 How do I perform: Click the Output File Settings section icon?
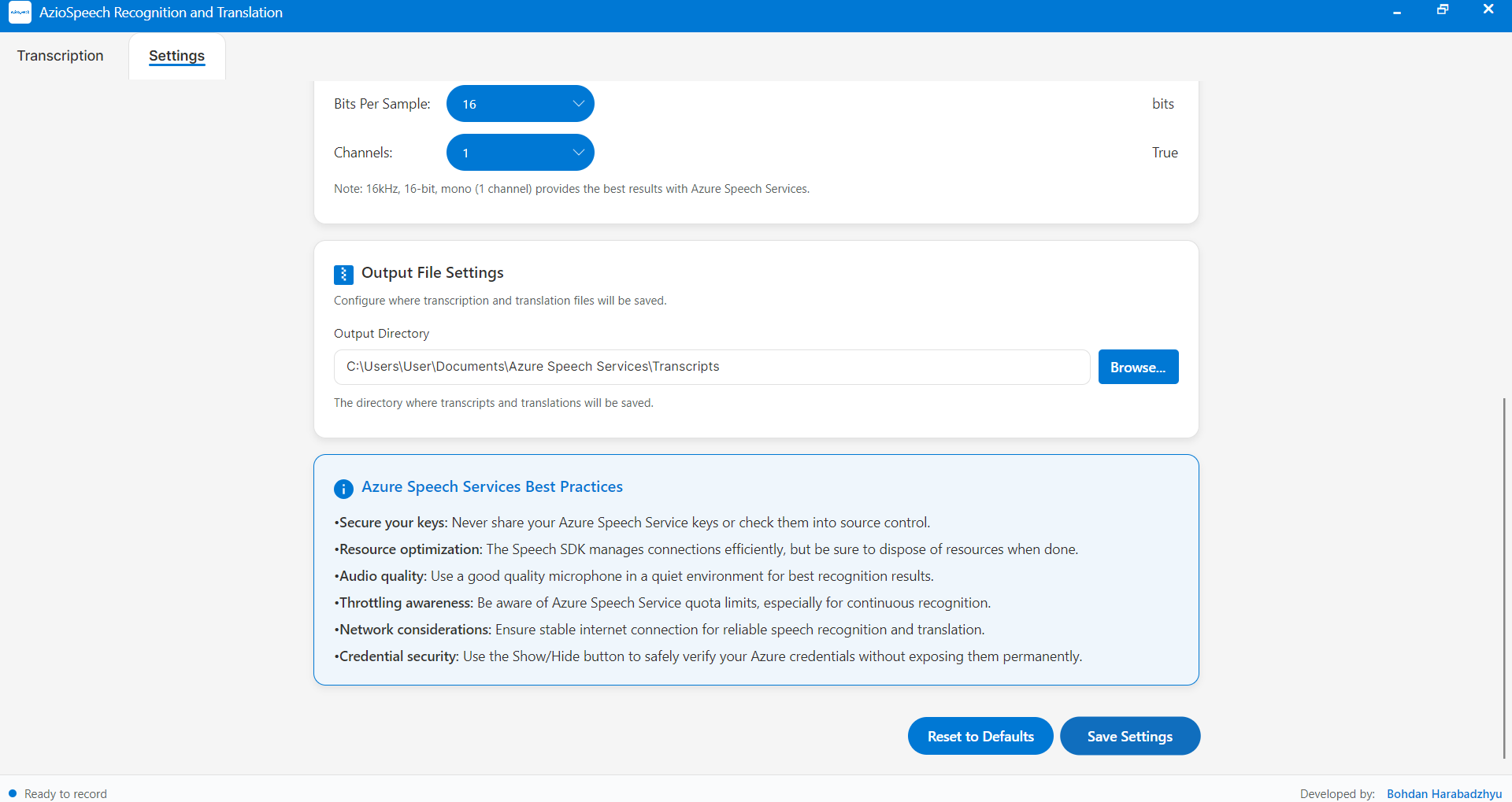(x=343, y=274)
